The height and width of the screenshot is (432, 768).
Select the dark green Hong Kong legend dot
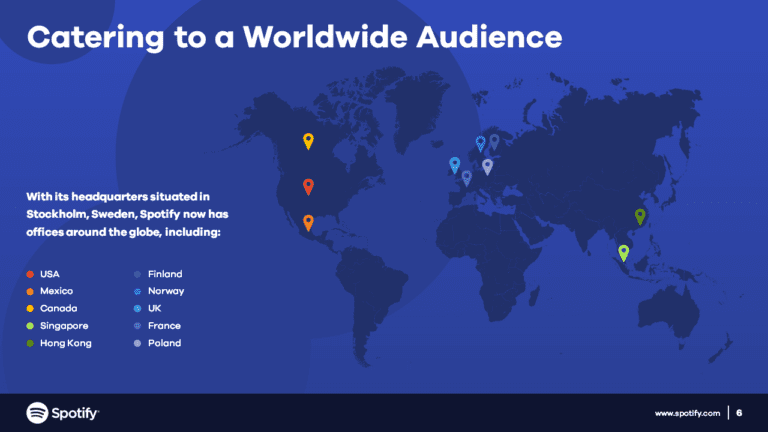pos(30,343)
